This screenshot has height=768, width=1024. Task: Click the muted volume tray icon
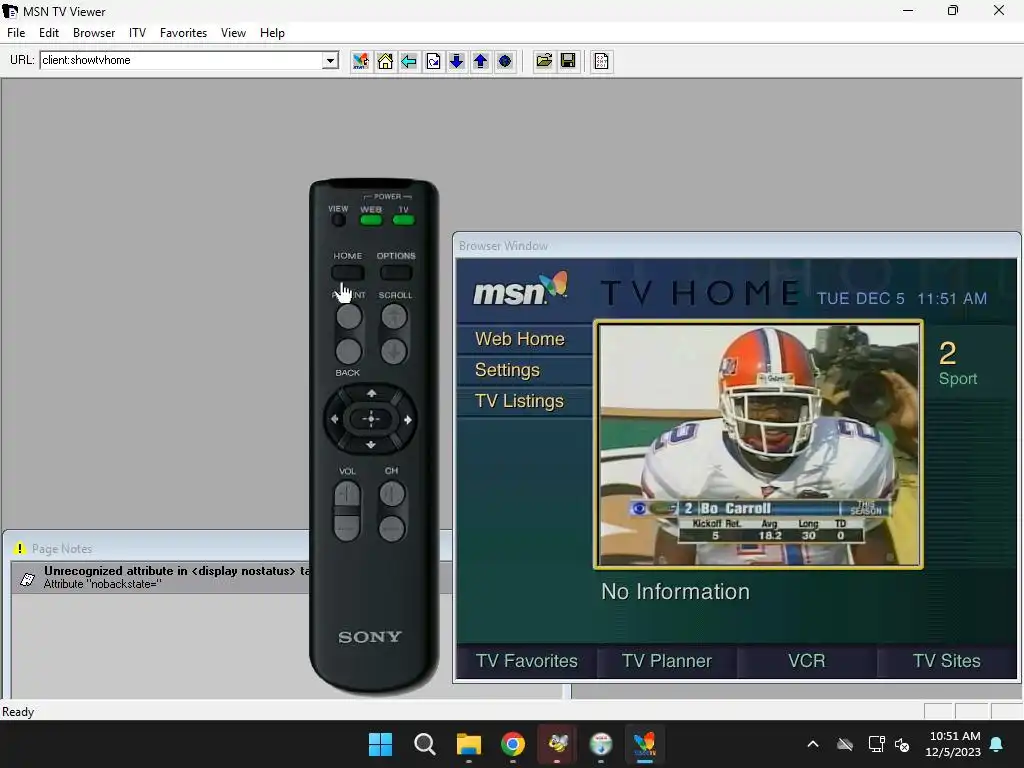[x=902, y=744]
